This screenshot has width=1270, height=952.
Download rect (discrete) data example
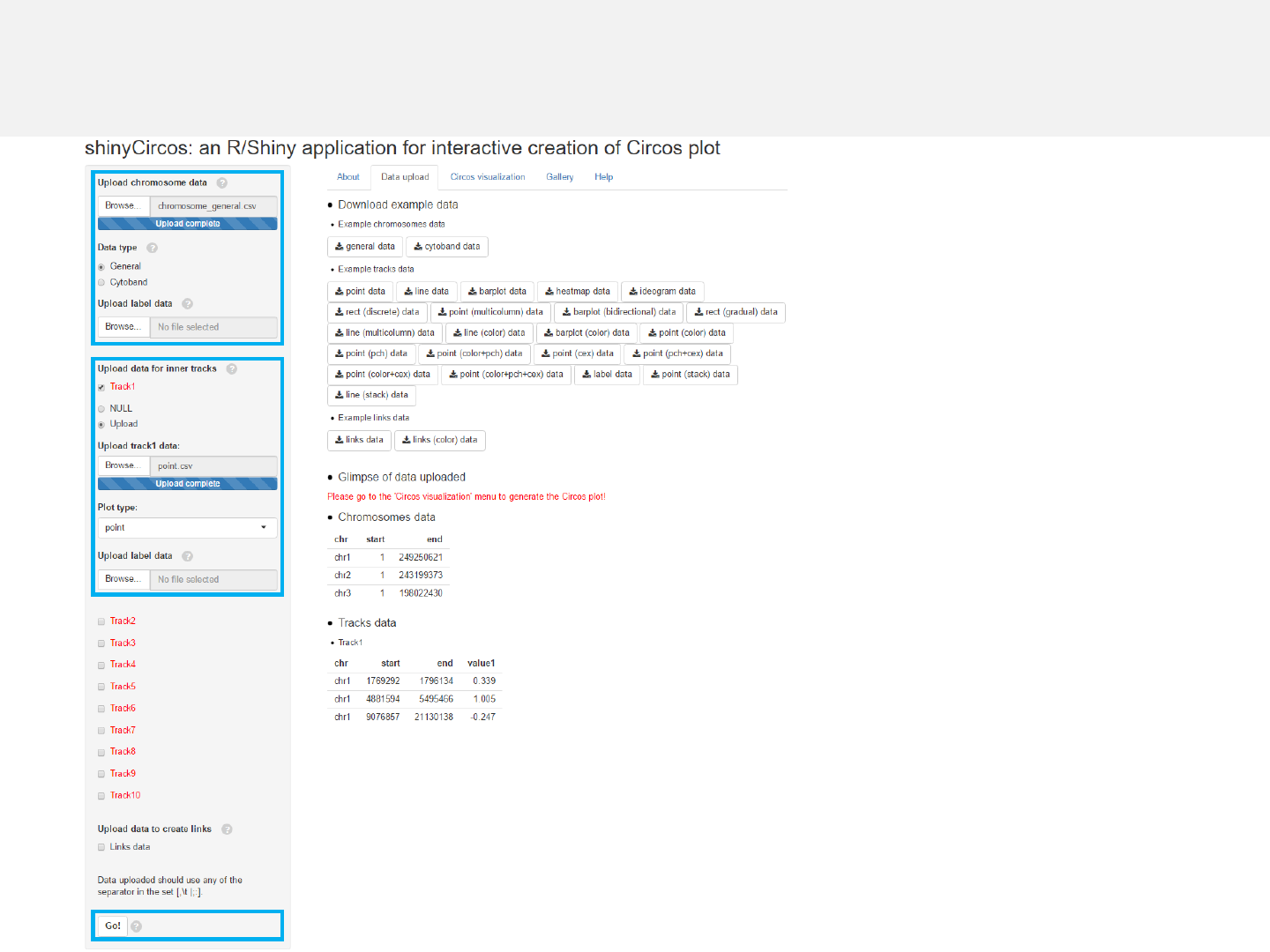(377, 312)
